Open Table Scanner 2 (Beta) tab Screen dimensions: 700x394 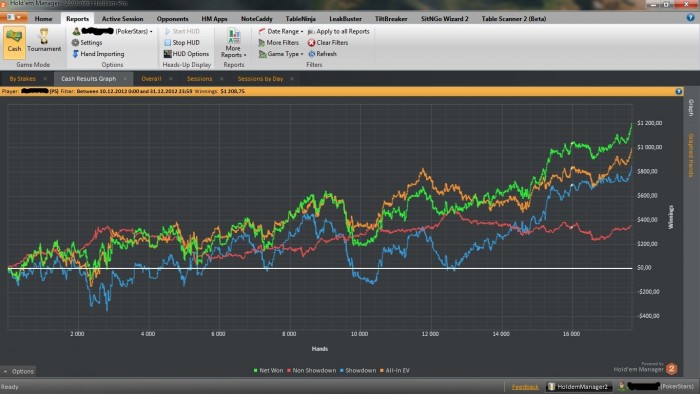point(514,19)
